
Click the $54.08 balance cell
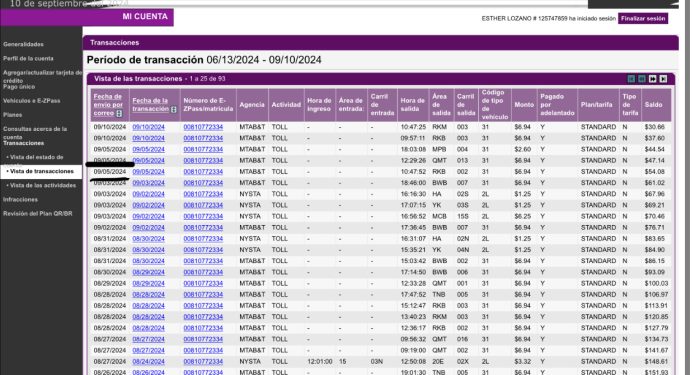[655, 172]
